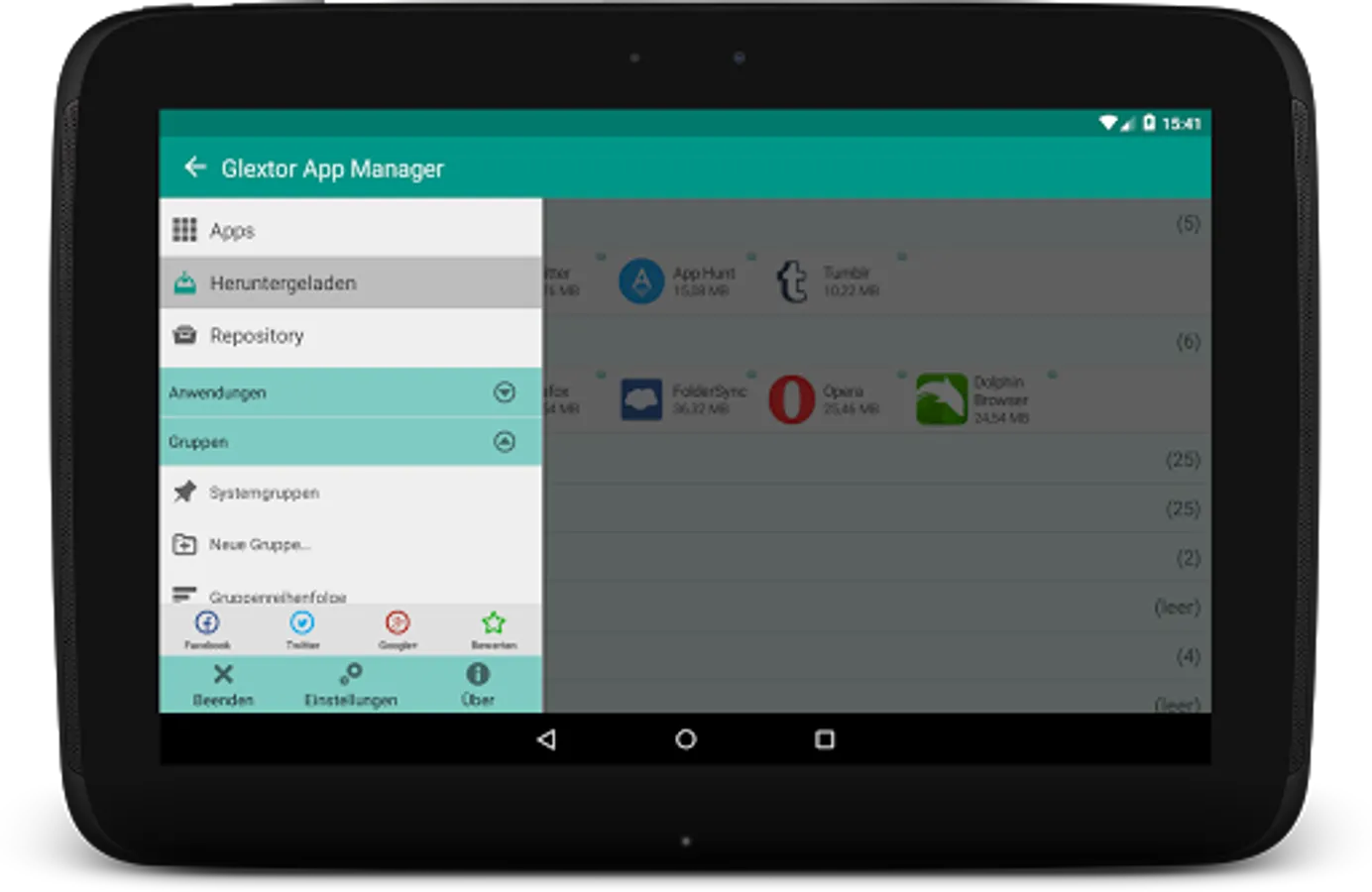
Task: Collapse the Gruppen section
Action: click(x=351, y=441)
